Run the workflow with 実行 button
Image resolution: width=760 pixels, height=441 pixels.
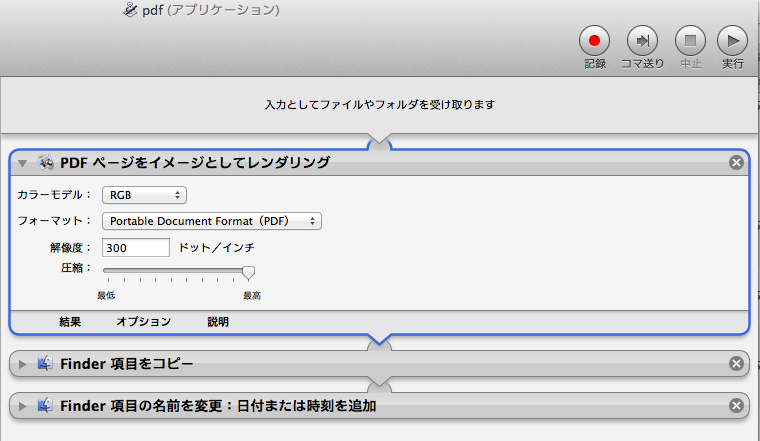click(x=732, y=41)
